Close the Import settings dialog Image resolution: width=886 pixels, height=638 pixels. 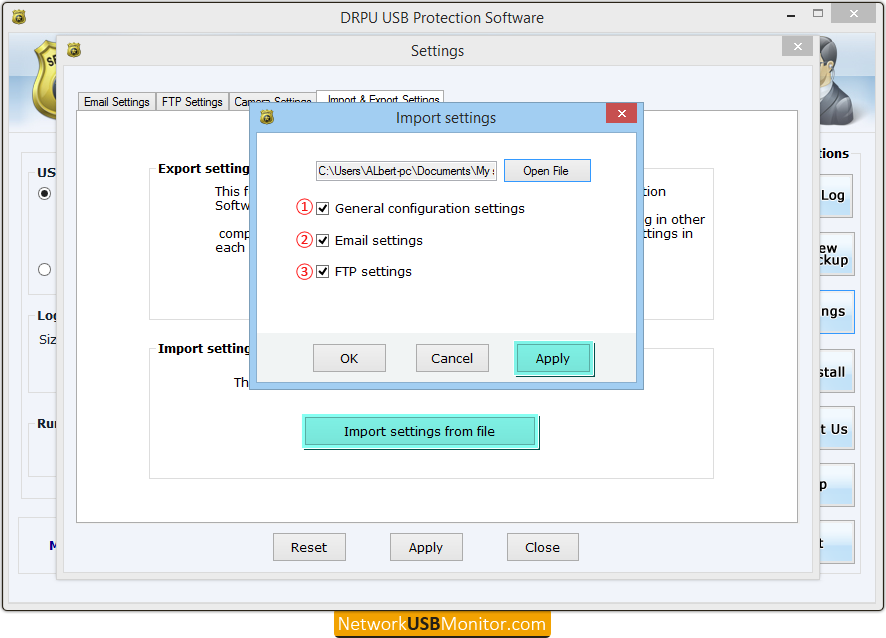(622, 114)
